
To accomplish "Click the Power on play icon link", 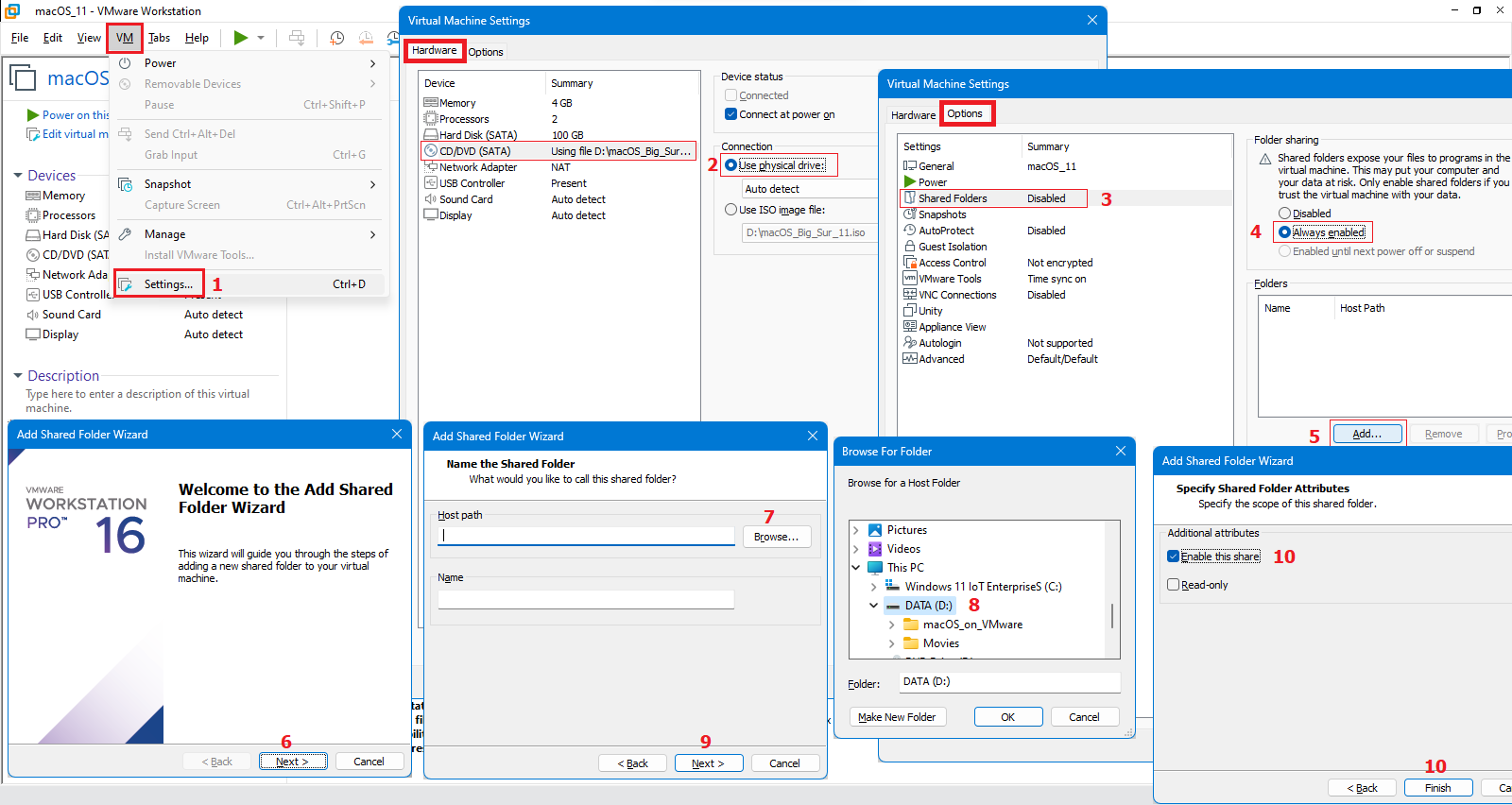I will (33, 115).
